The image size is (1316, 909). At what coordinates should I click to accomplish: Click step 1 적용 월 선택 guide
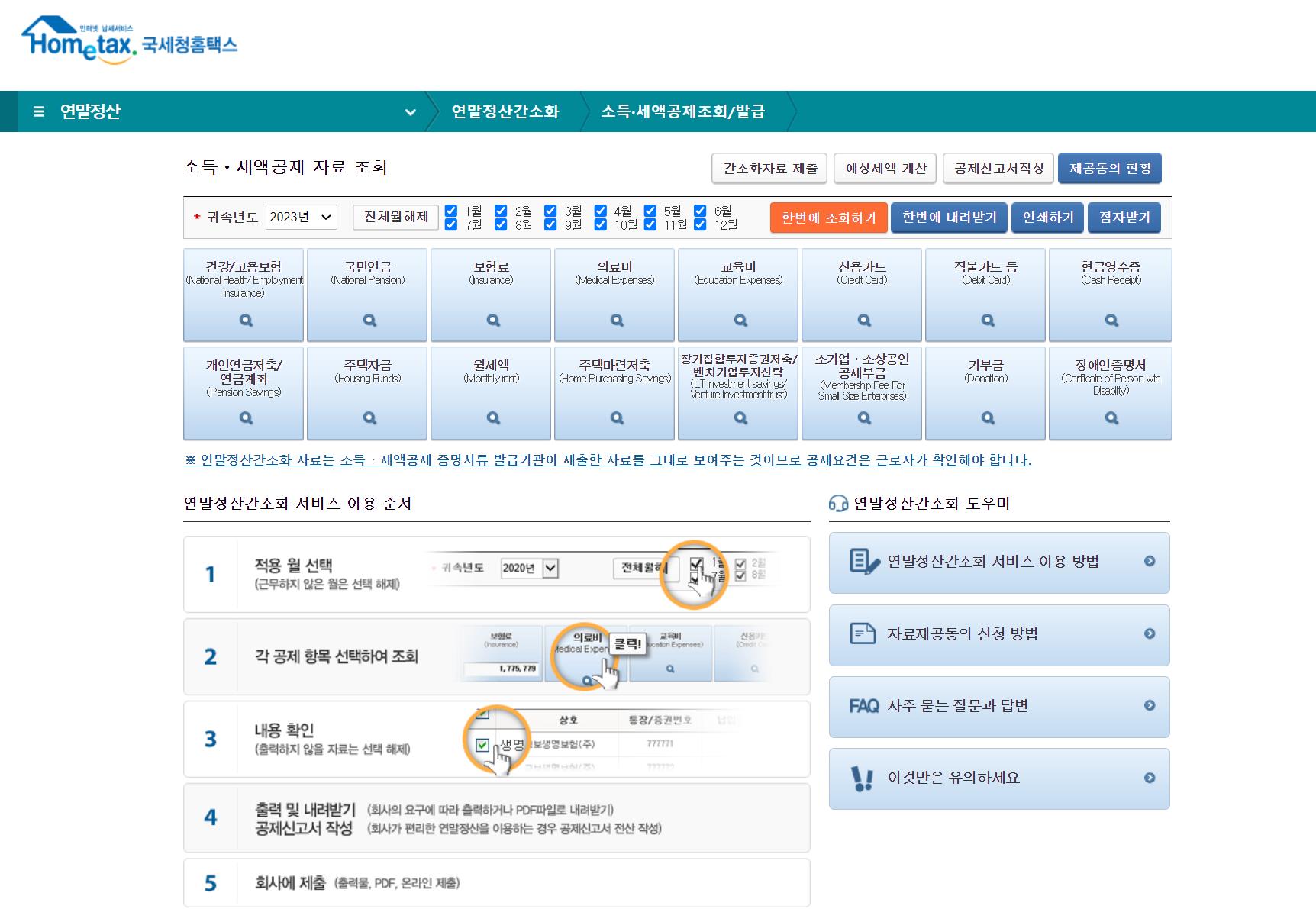point(496,575)
